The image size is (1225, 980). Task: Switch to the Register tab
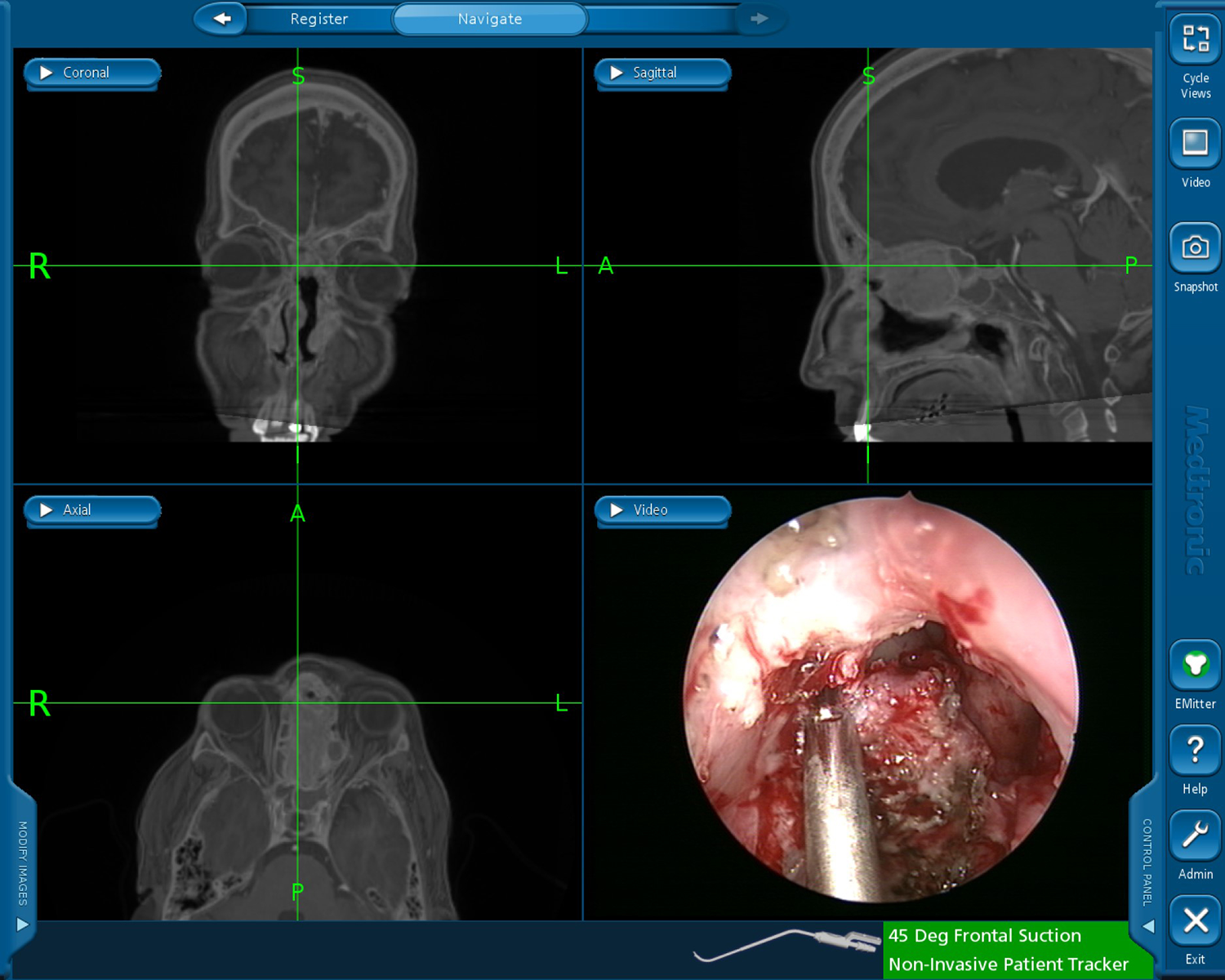[319, 19]
